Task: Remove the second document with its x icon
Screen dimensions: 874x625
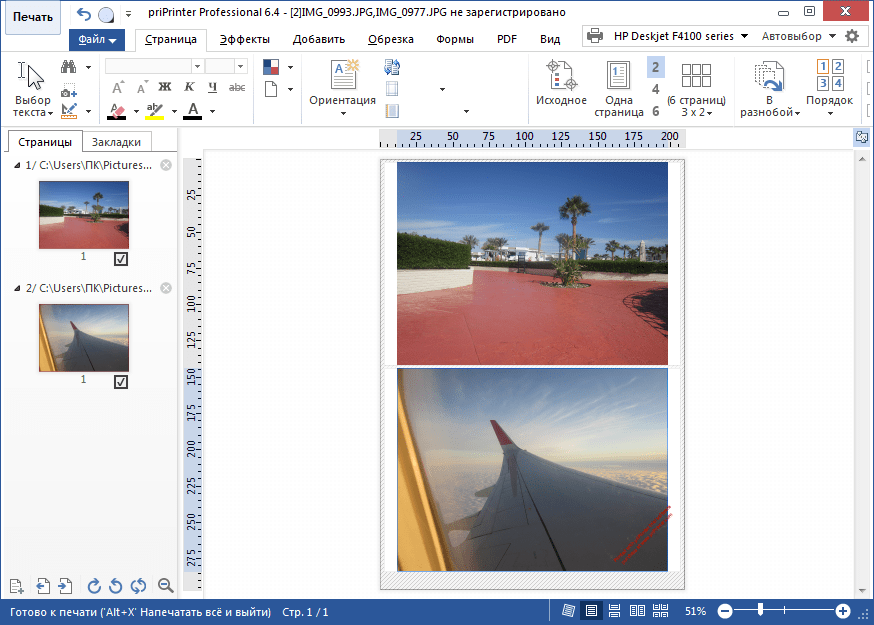Action: coord(166,288)
